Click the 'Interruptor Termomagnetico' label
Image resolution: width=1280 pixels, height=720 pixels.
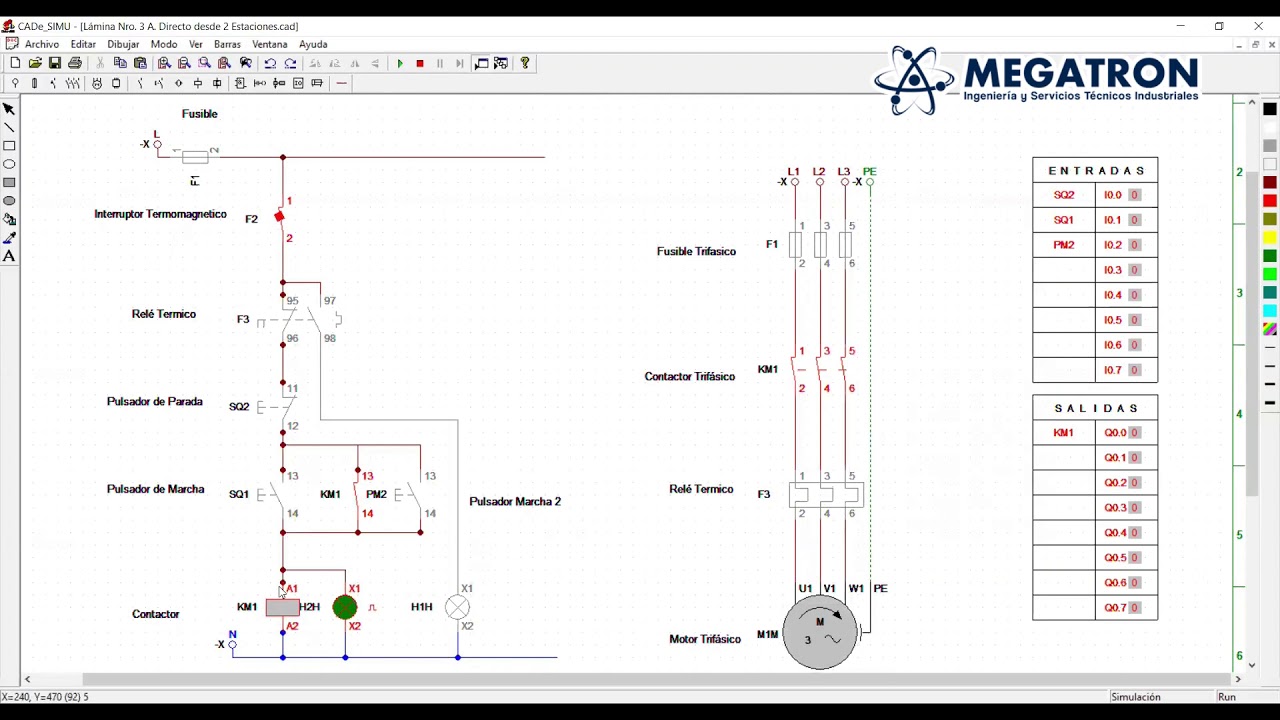tap(160, 214)
